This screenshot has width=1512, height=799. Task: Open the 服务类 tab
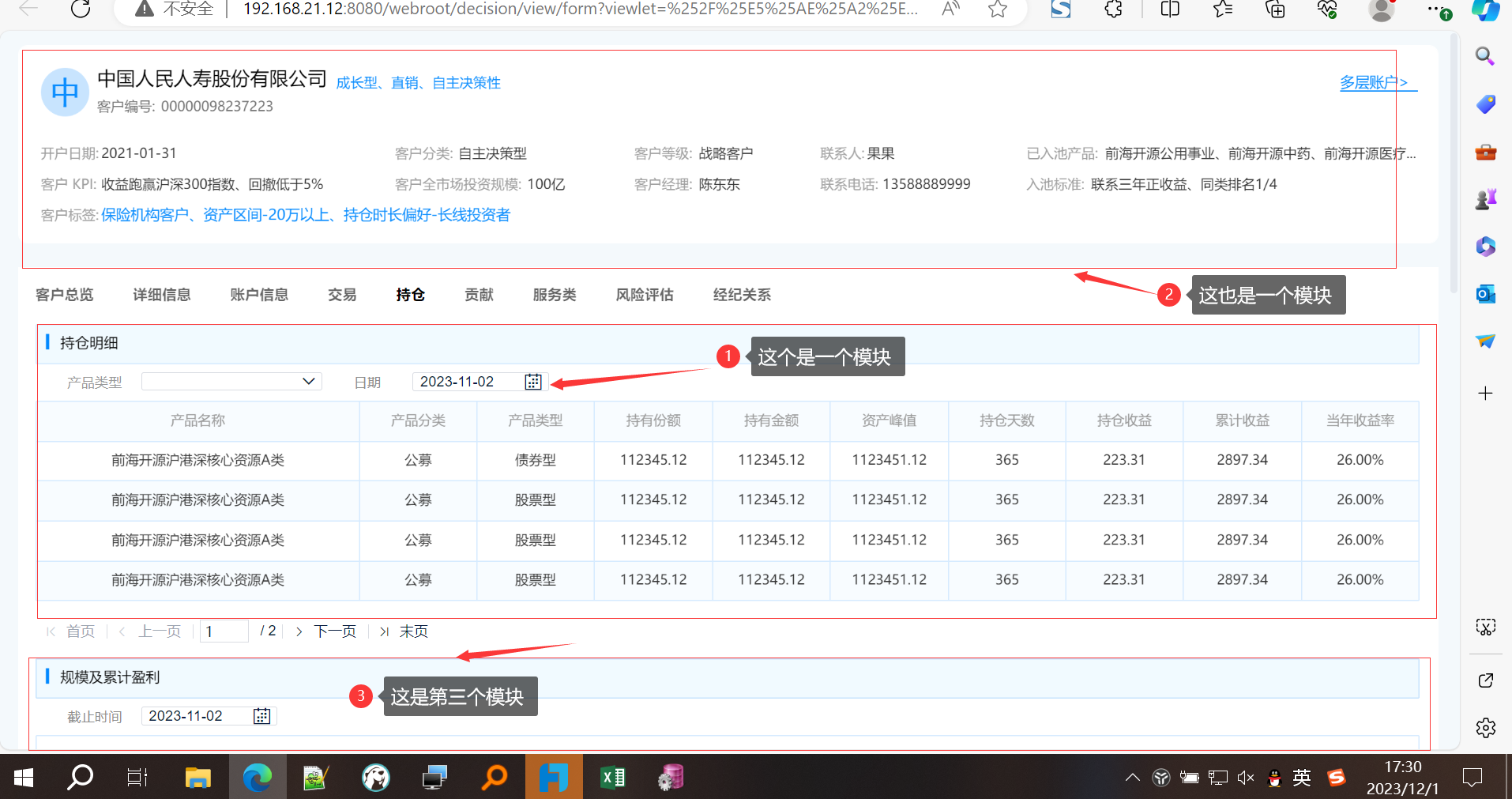click(x=555, y=295)
